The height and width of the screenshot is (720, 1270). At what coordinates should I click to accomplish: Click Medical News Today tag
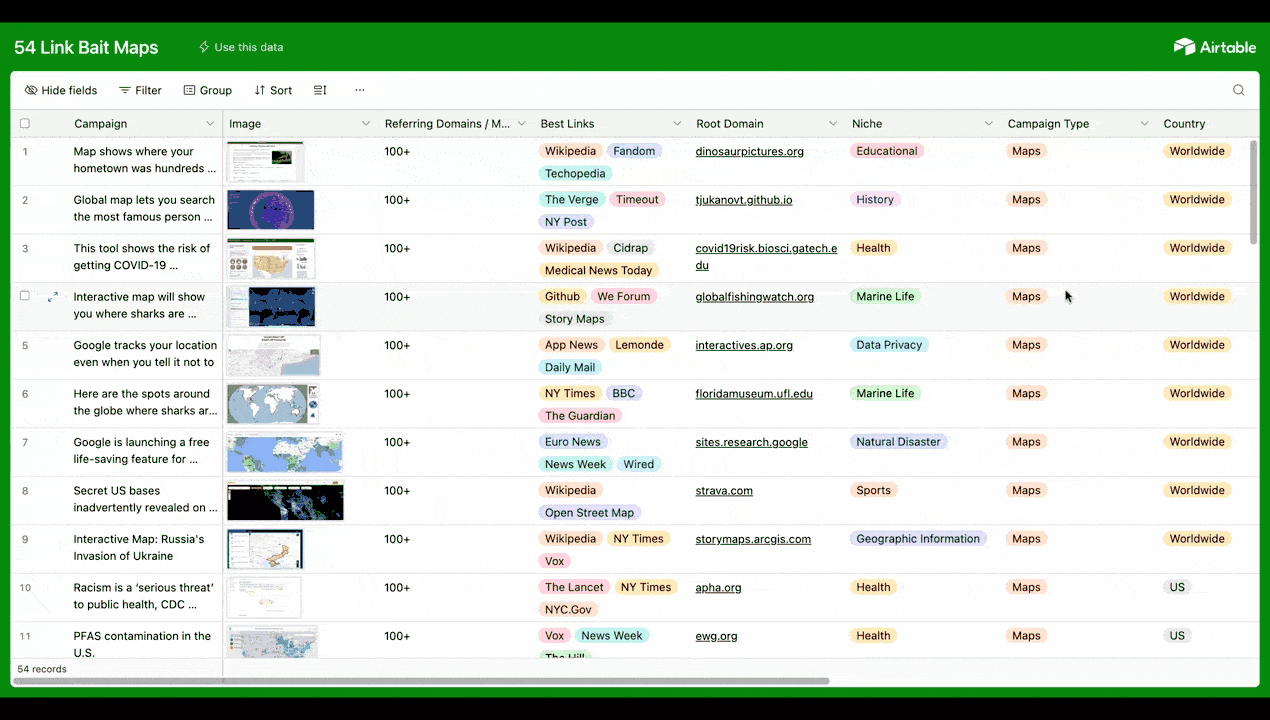coord(598,271)
